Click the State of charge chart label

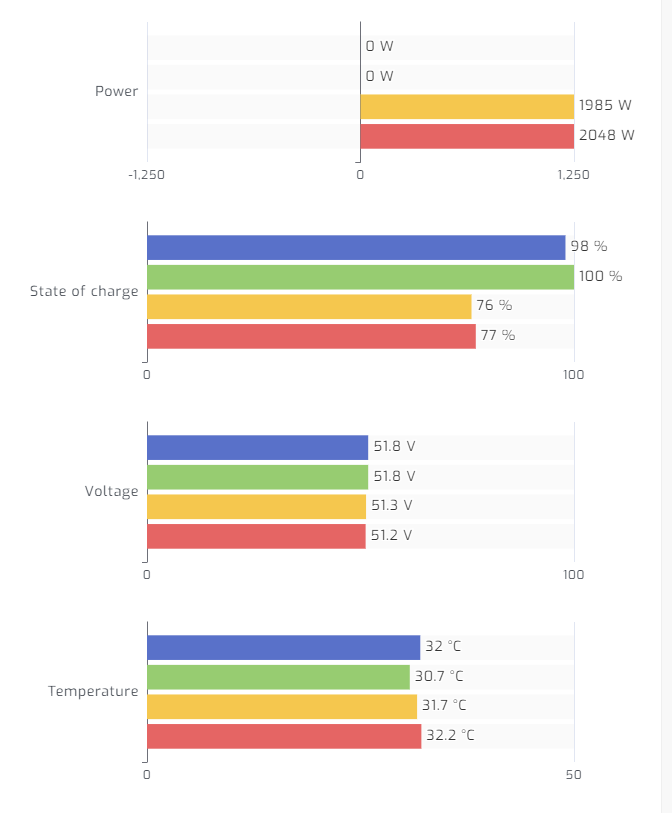click(84, 291)
